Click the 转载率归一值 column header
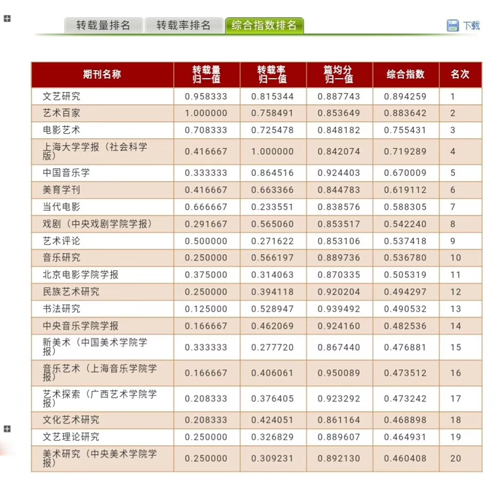The width and height of the screenshot is (500, 486). [x=273, y=74]
